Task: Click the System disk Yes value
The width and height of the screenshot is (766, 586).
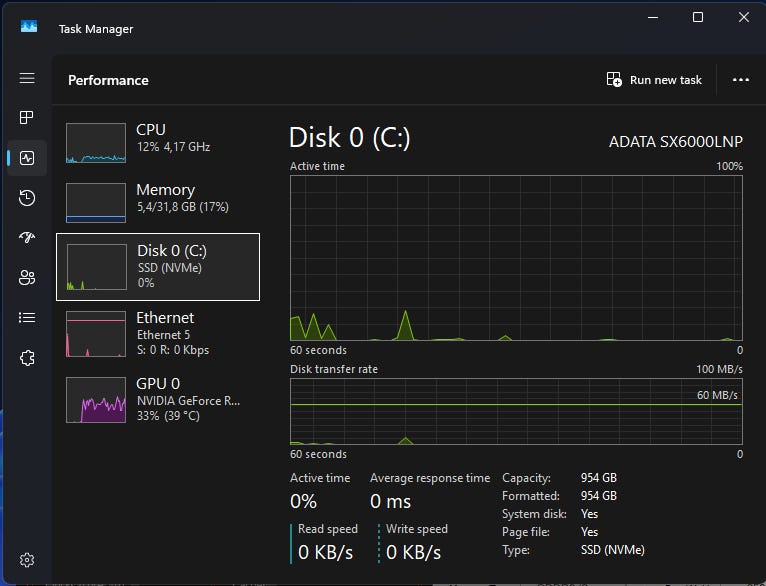Action: [x=589, y=514]
